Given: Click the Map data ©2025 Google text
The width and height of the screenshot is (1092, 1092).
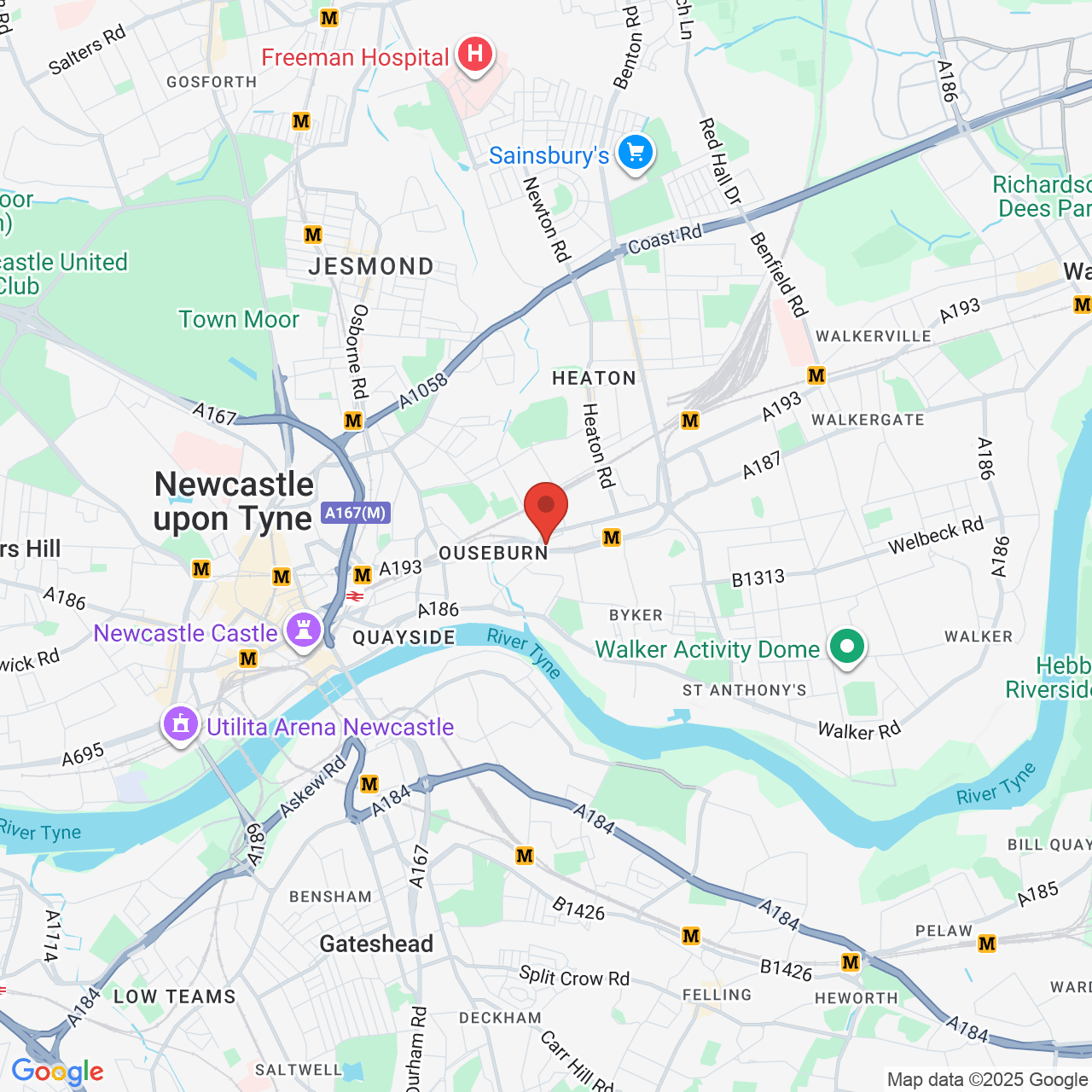Looking at the screenshot, I should point(987,1079).
